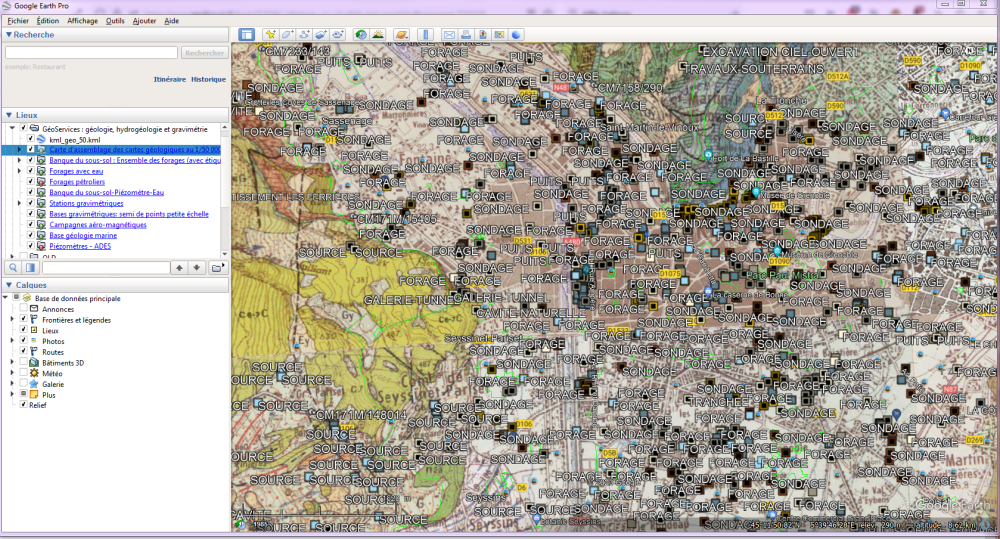The image size is (1000, 539).
Task: Toggle the sidebar visibility button
Action: (246, 35)
